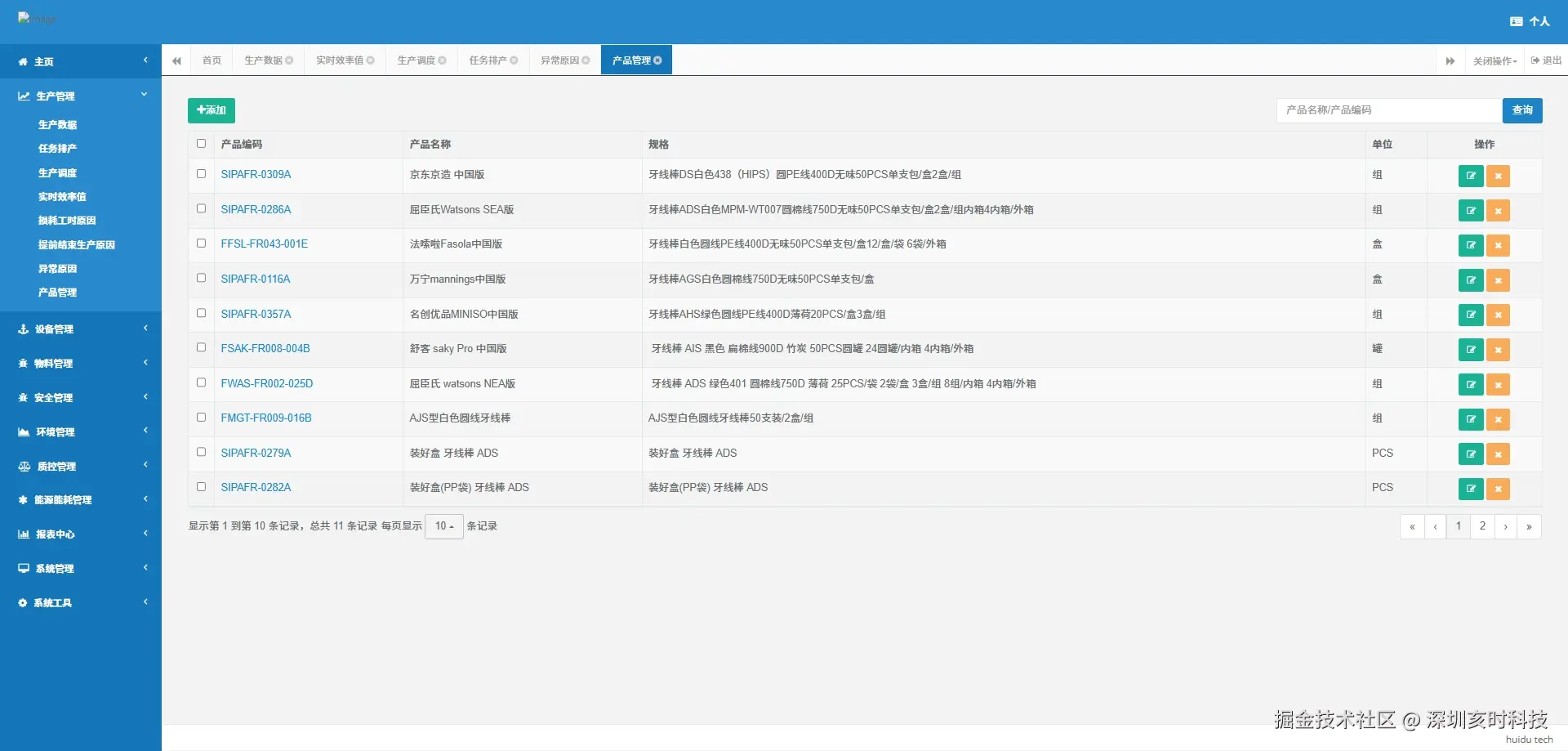The image size is (1568, 751).
Task: Focus the 产品名称/产品编码 search field
Action: pos(1389,110)
